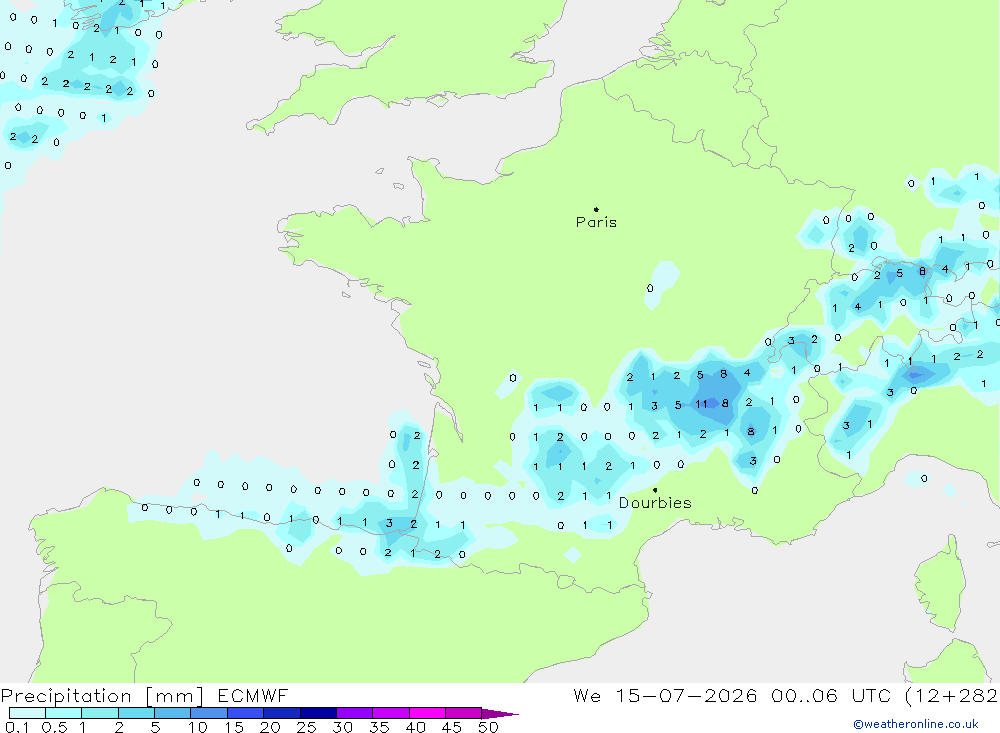Select the Dourbies location dot marker
The image size is (1000, 733).
coord(655,490)
